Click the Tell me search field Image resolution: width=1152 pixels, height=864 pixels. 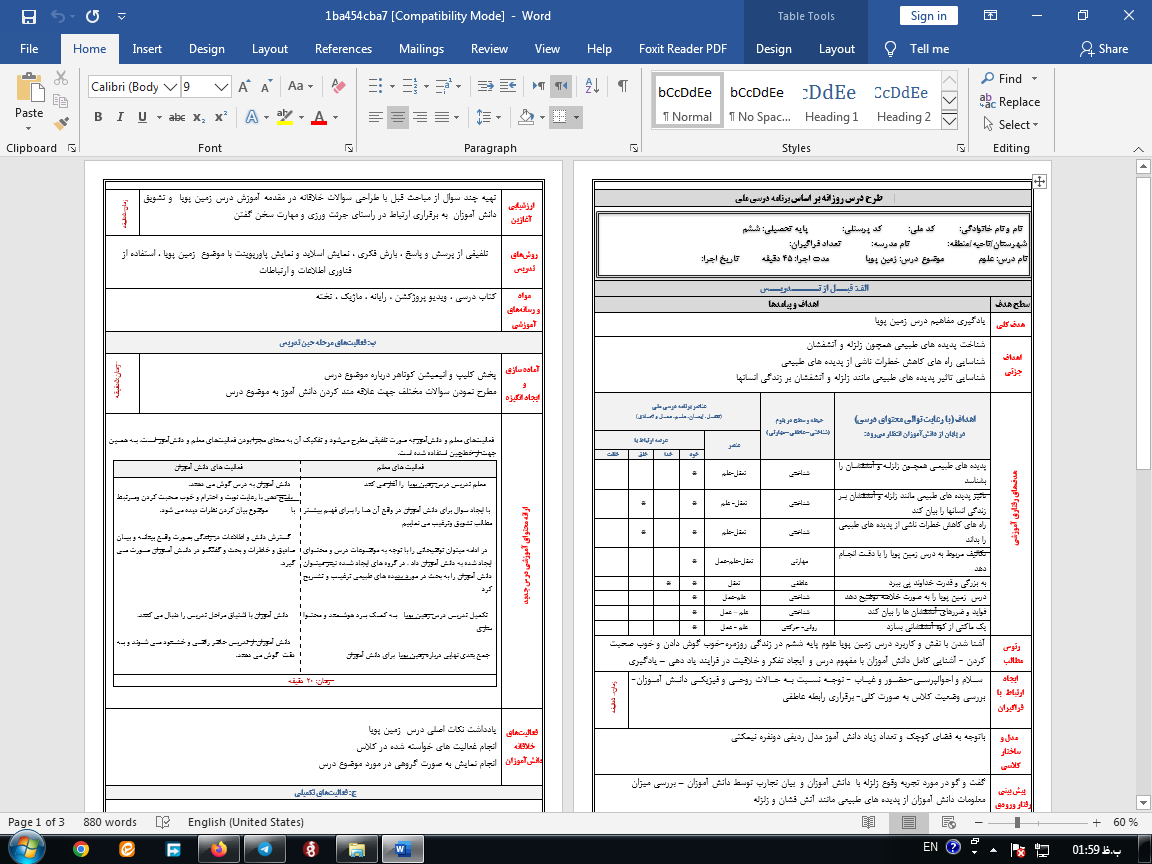(x=917, y=49)
